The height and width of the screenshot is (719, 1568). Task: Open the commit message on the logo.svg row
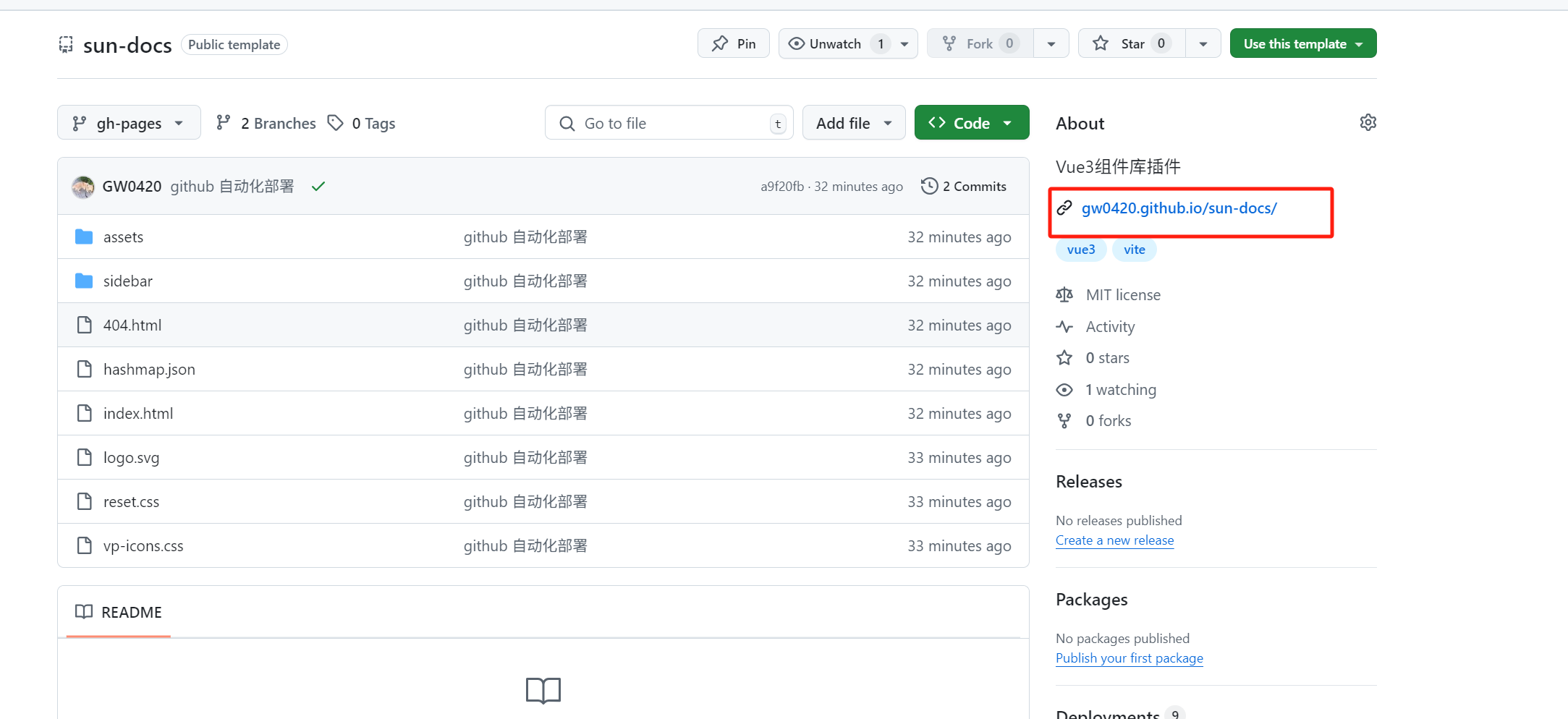click(x=525, y=458)
